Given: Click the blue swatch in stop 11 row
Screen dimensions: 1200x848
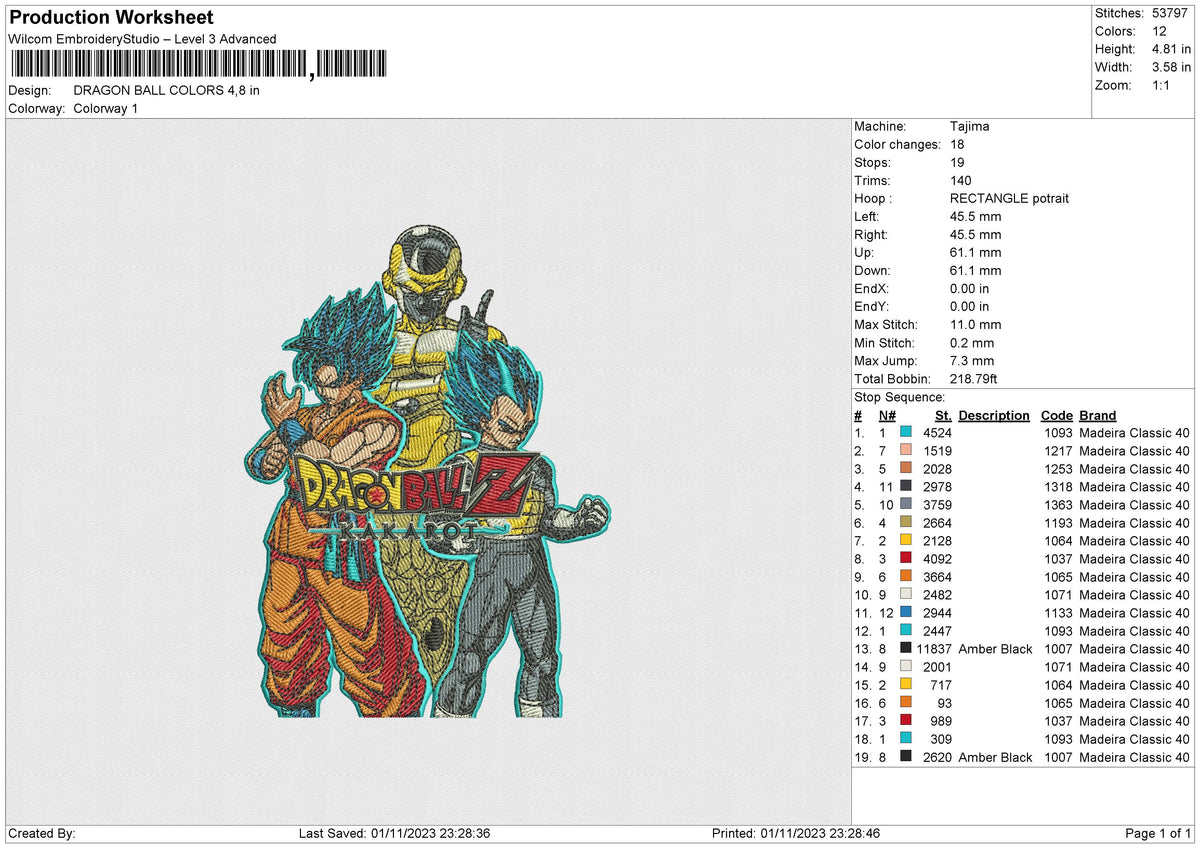Looking at the screenshot, I should click(x=906, y=613).
